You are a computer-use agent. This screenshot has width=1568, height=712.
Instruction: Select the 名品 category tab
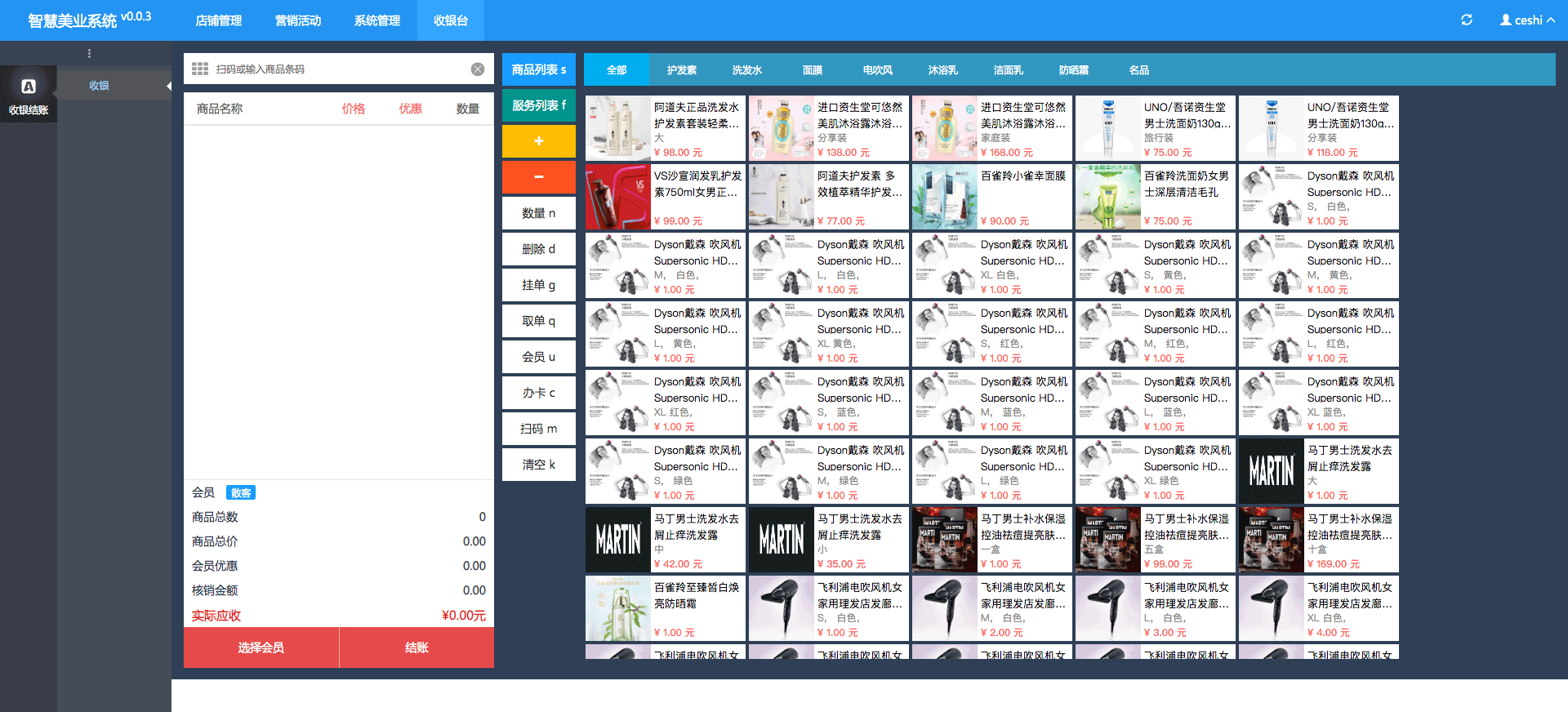tap(1139, 70)
